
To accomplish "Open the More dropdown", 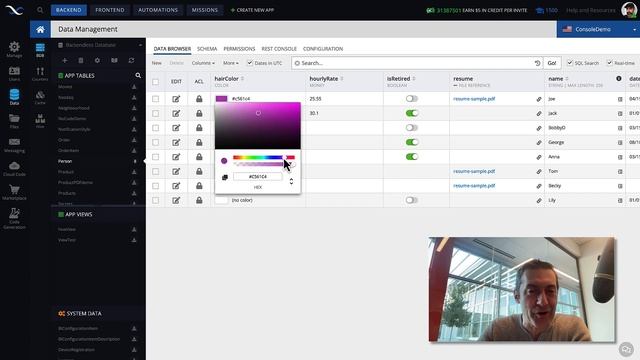I will coord(231,63).
